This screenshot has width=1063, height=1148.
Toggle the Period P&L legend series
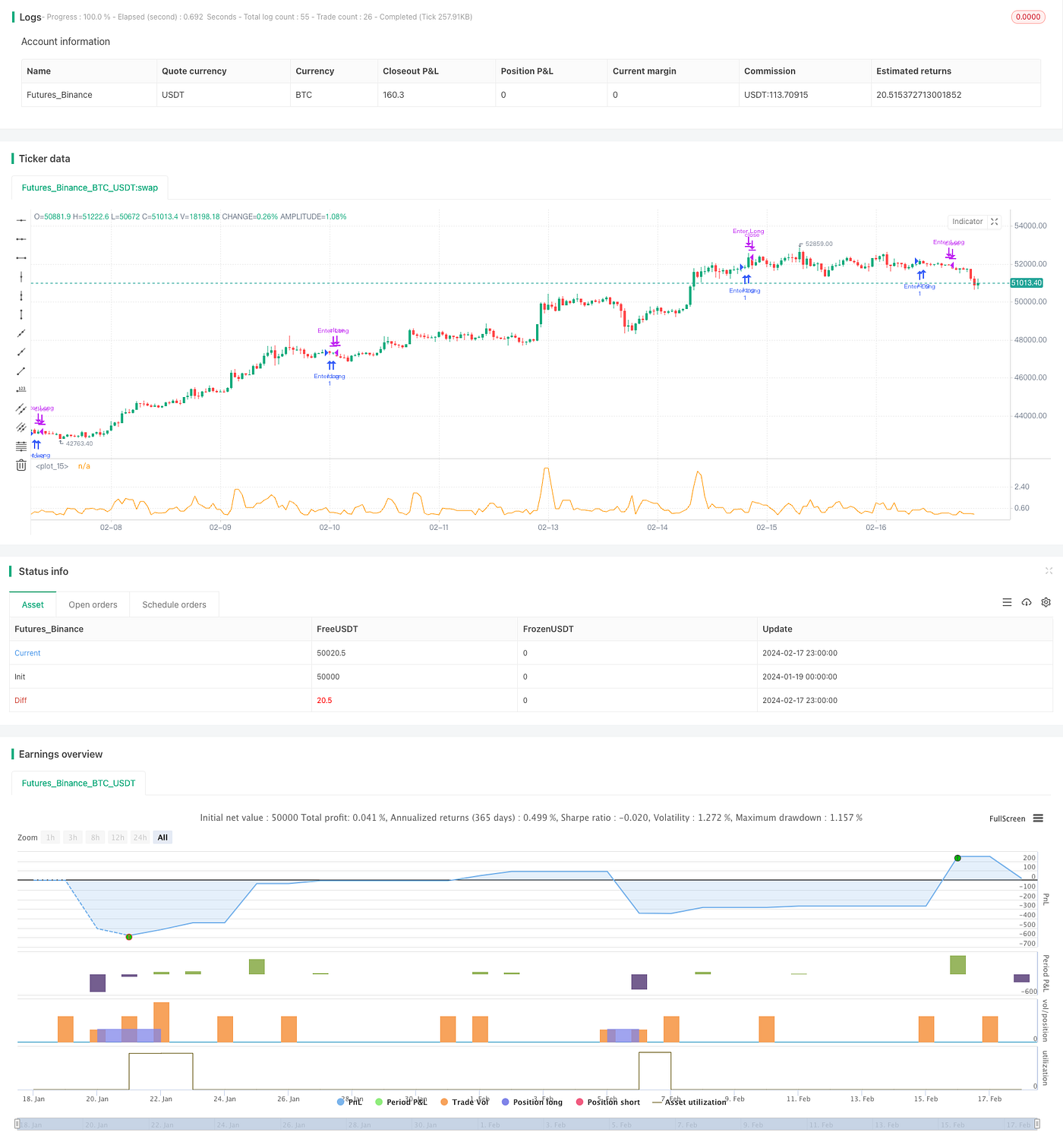coord(401,1102)
